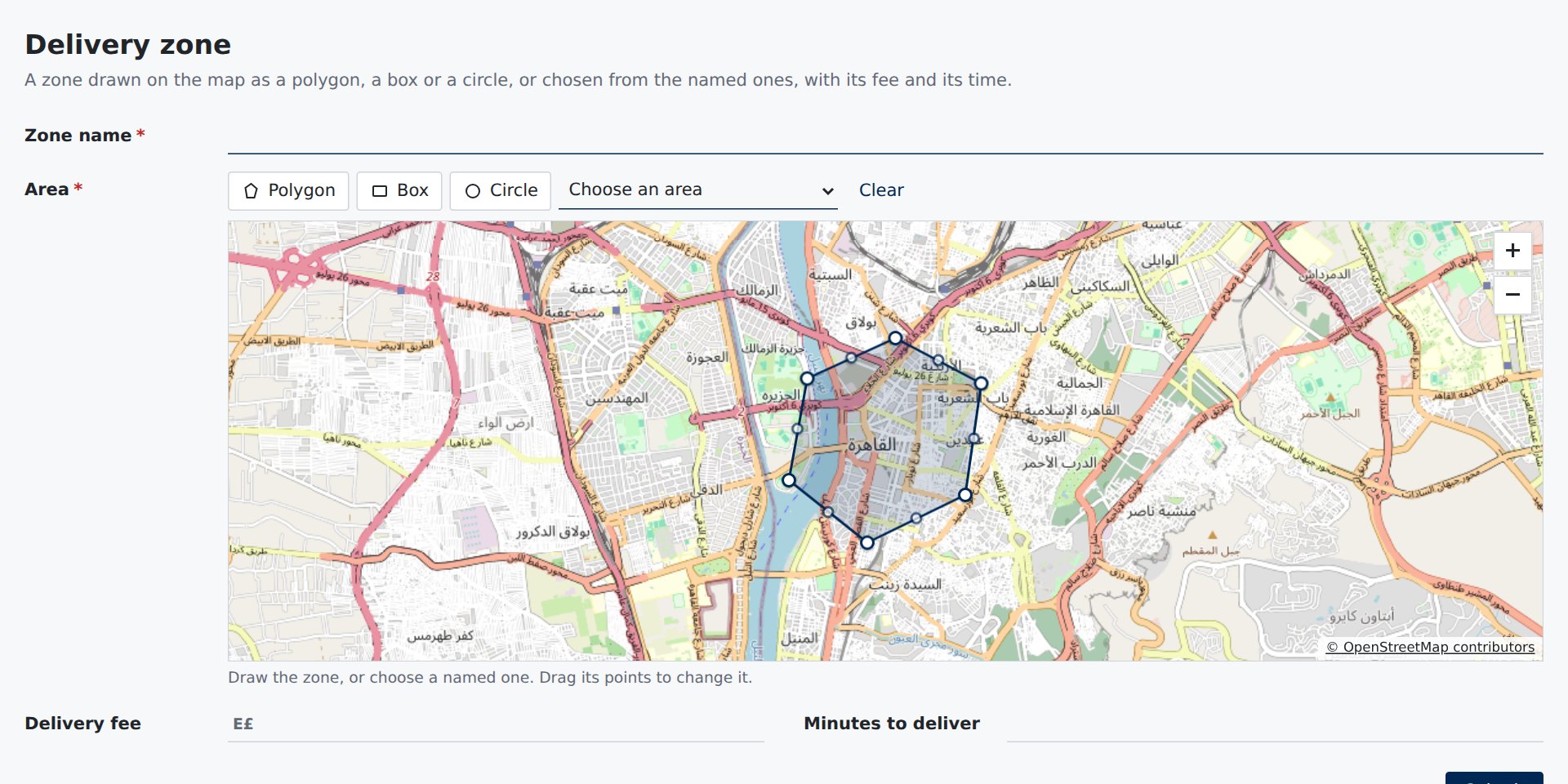Focus the Zone name input field

tap(885, 136)
